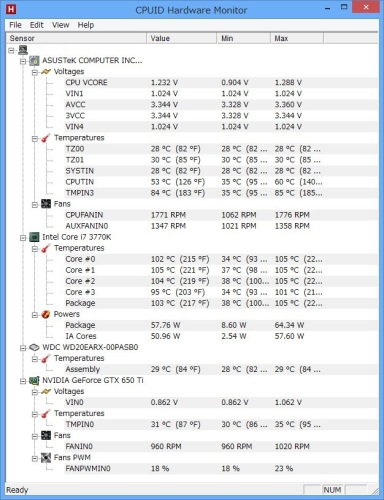Click the Fans PWM icon under NVIDIA
The width and height of the screenshot is (384, 500).
(x=46, y=458)
